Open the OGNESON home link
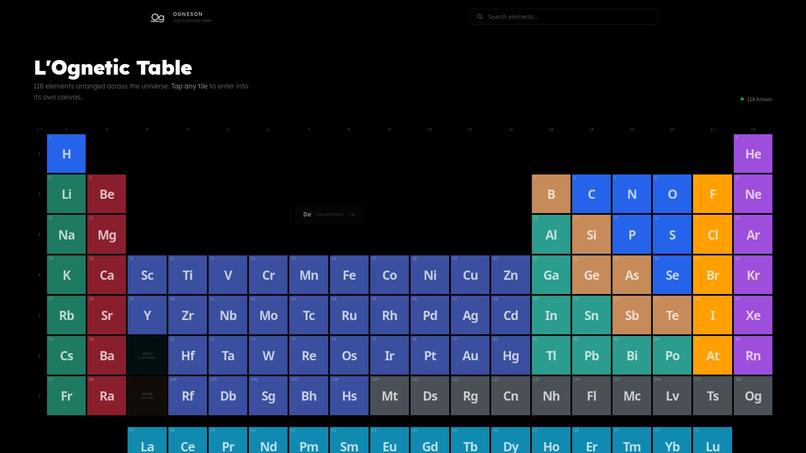This screenshot has height=453, width=806. point(188,14)
